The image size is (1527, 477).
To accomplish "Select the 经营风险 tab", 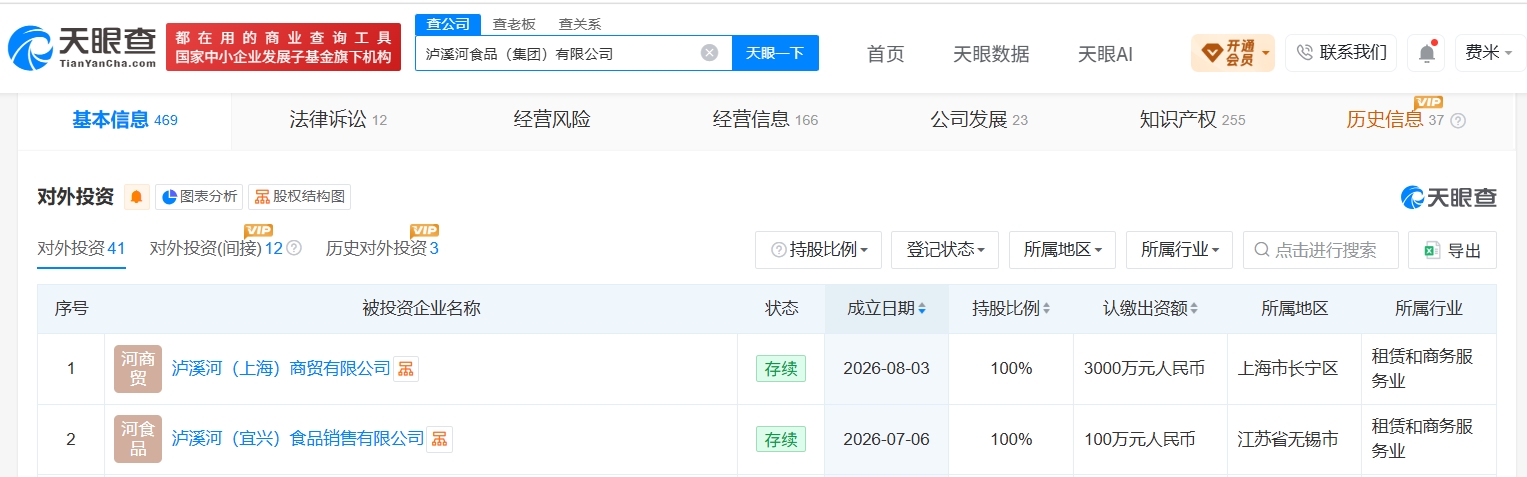I will coord(552,120).
